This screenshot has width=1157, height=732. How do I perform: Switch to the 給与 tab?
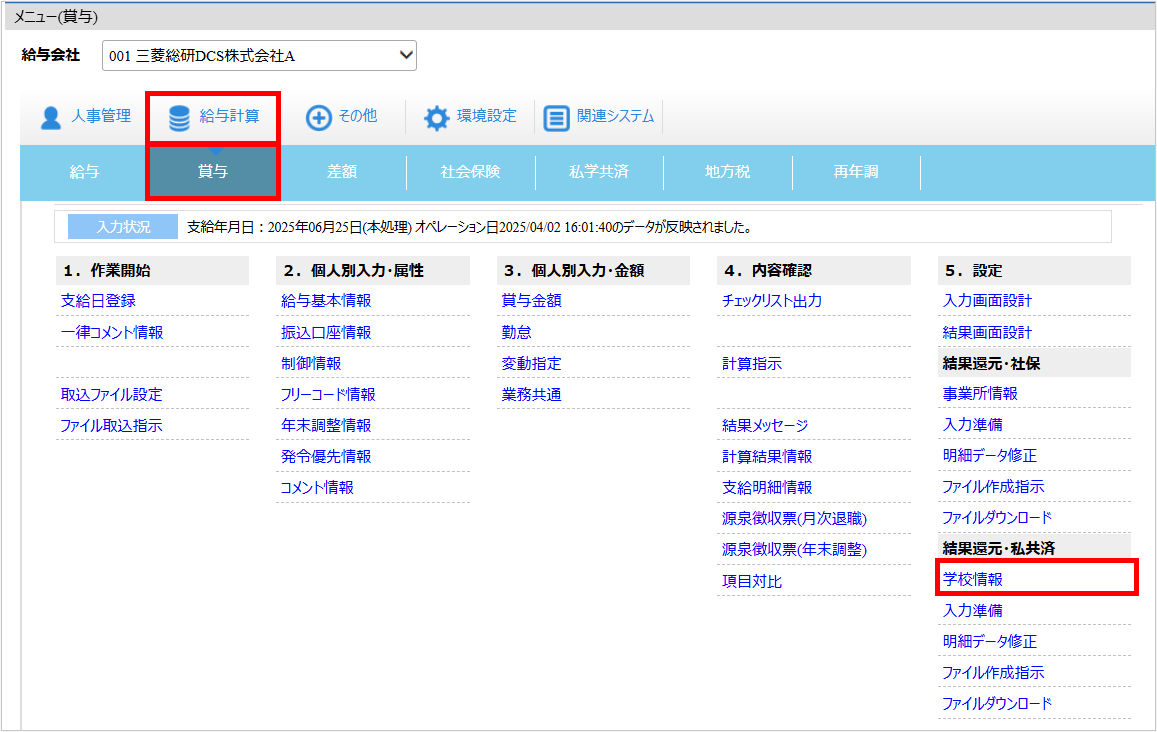click(84, 172)
